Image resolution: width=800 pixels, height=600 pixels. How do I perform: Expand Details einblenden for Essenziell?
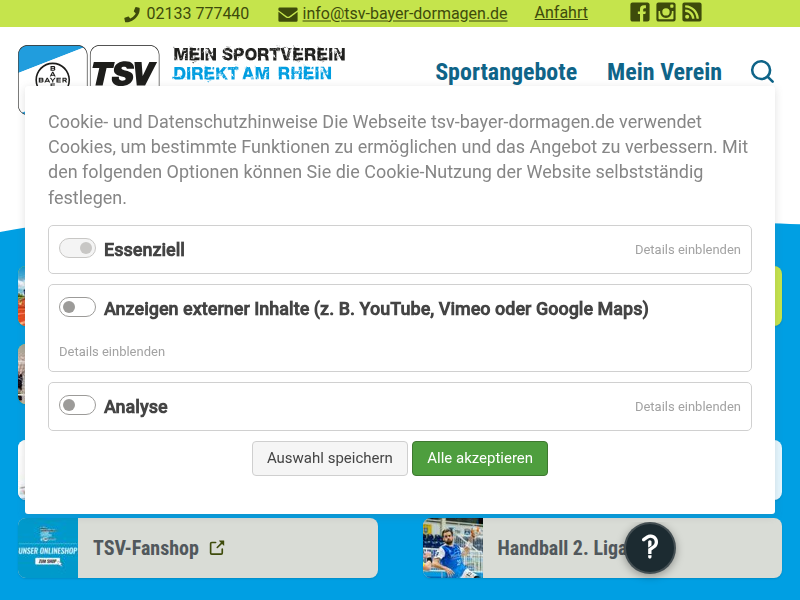coord(687,249)
